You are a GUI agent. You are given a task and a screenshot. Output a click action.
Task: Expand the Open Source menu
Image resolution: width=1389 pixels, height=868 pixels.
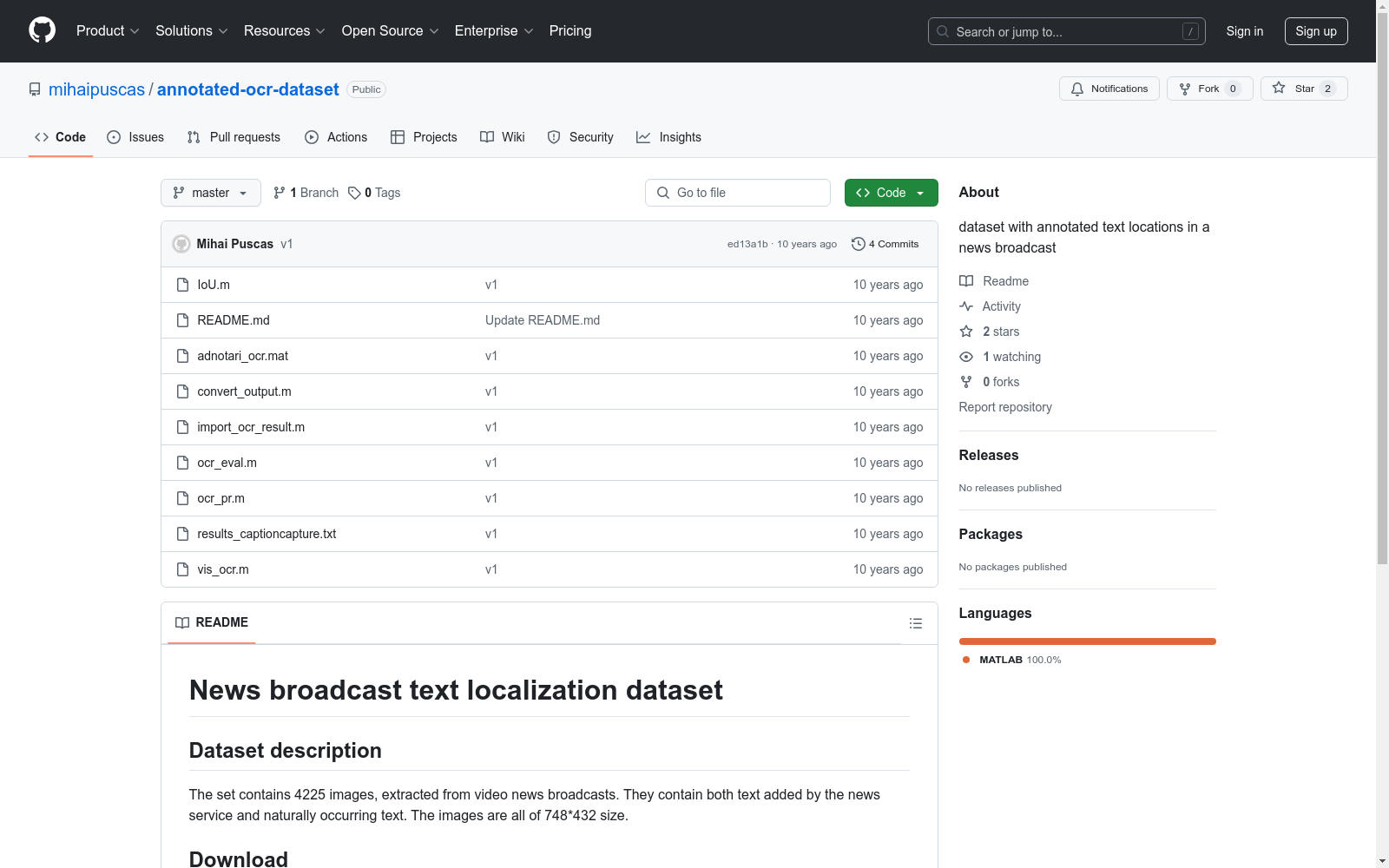[391, 31]
